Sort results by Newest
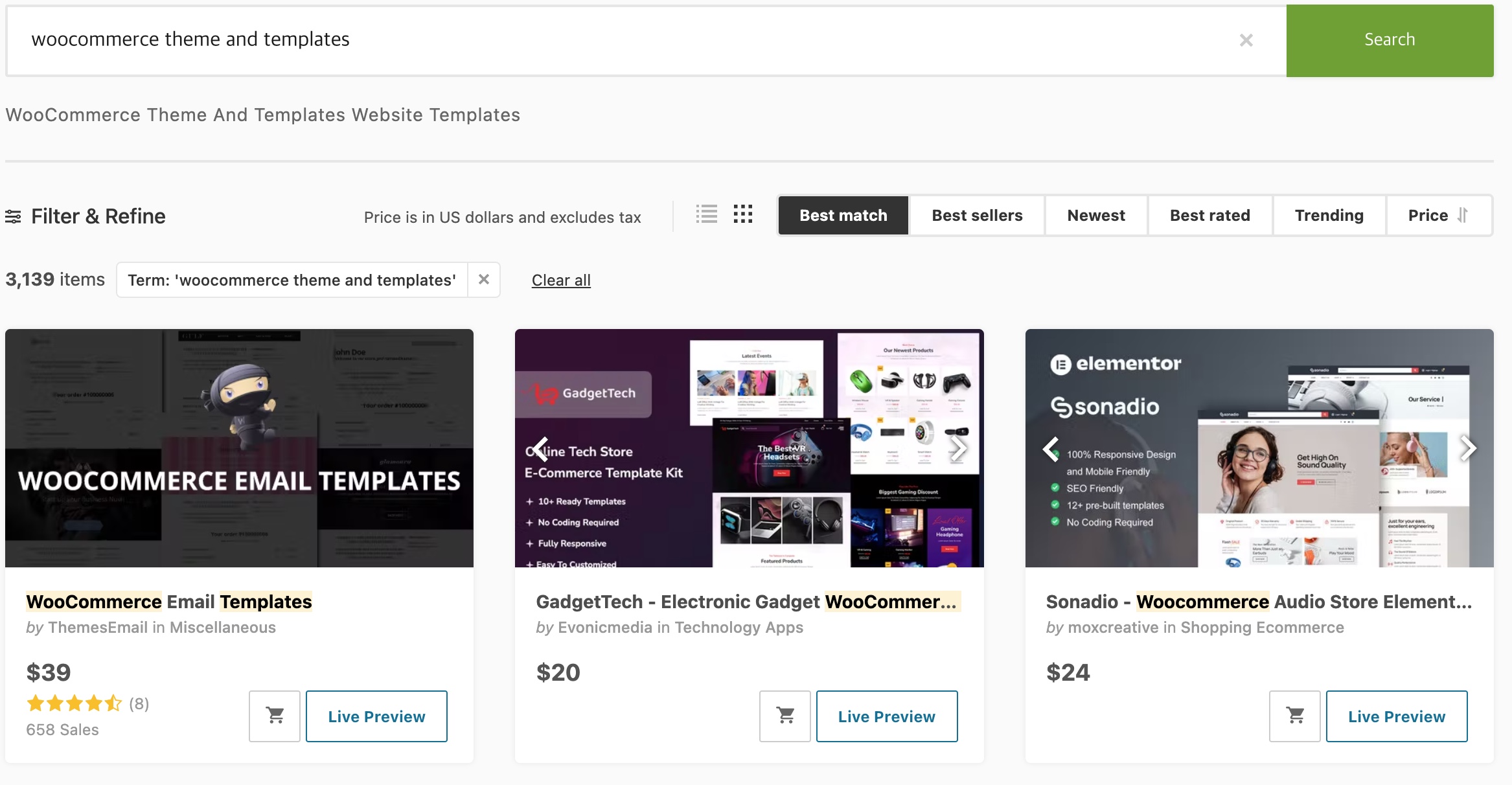Screen dimensions: 1512x785 pyautogui.click(x=1096, y=216)
